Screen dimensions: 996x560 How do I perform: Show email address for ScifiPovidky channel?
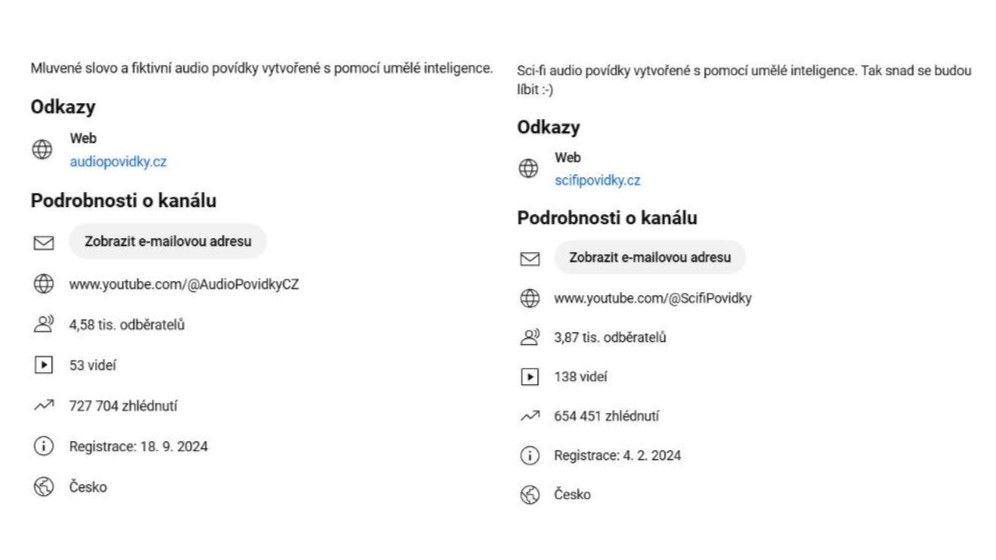pyautogui.click(x=650, y=258)
